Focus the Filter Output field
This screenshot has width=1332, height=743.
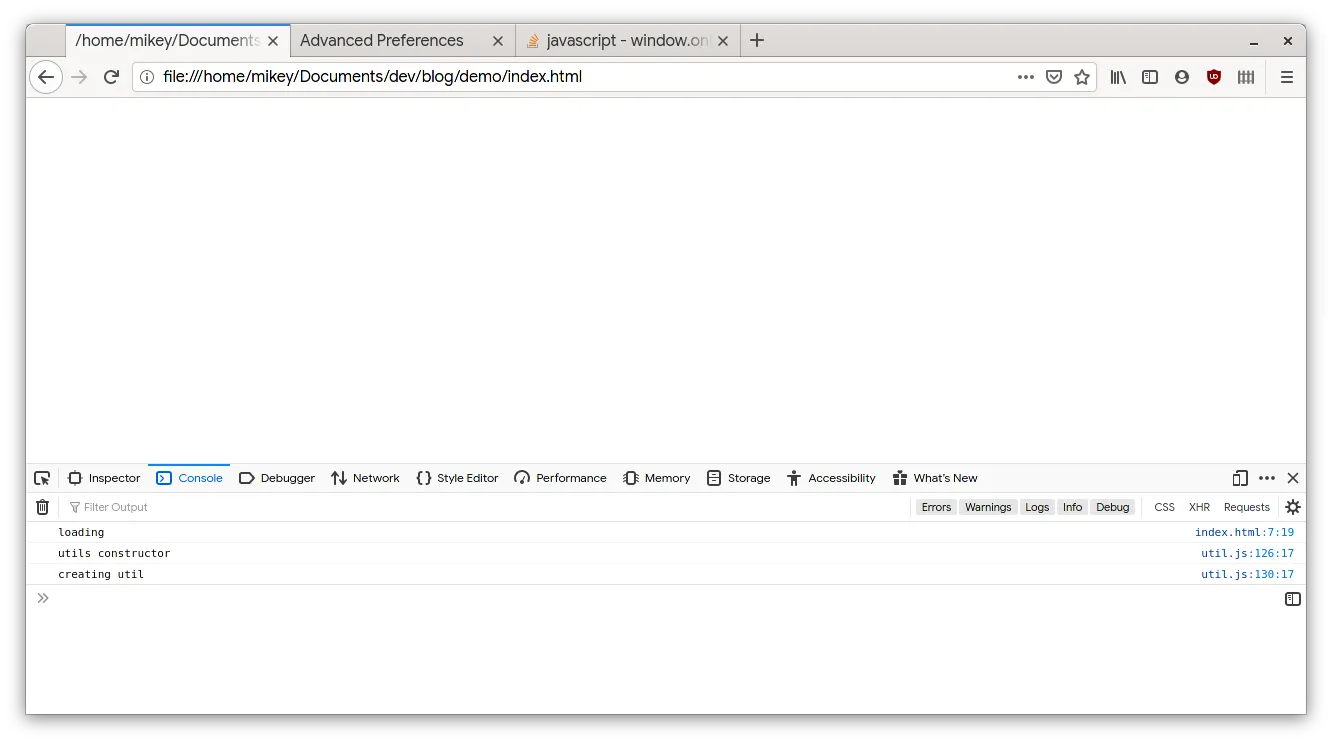click(487, 507)
